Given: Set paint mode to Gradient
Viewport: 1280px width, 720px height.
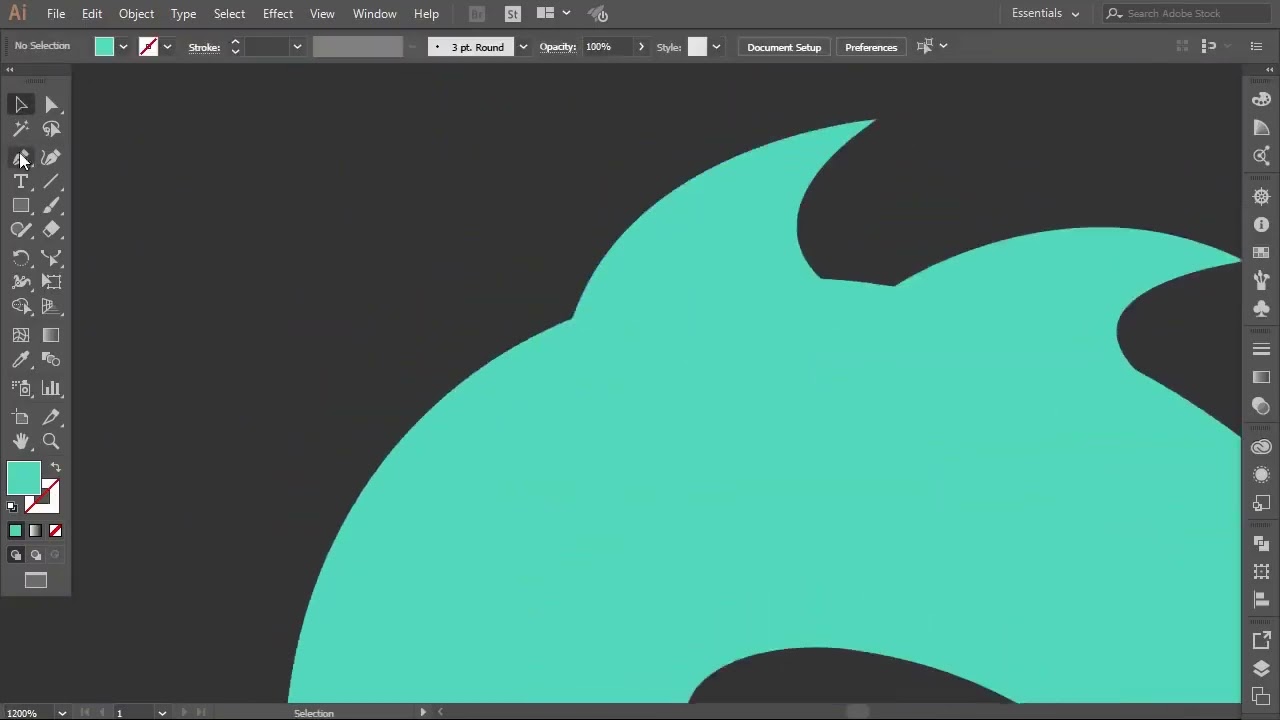Looking at the screenshot, I should point(35,531).
